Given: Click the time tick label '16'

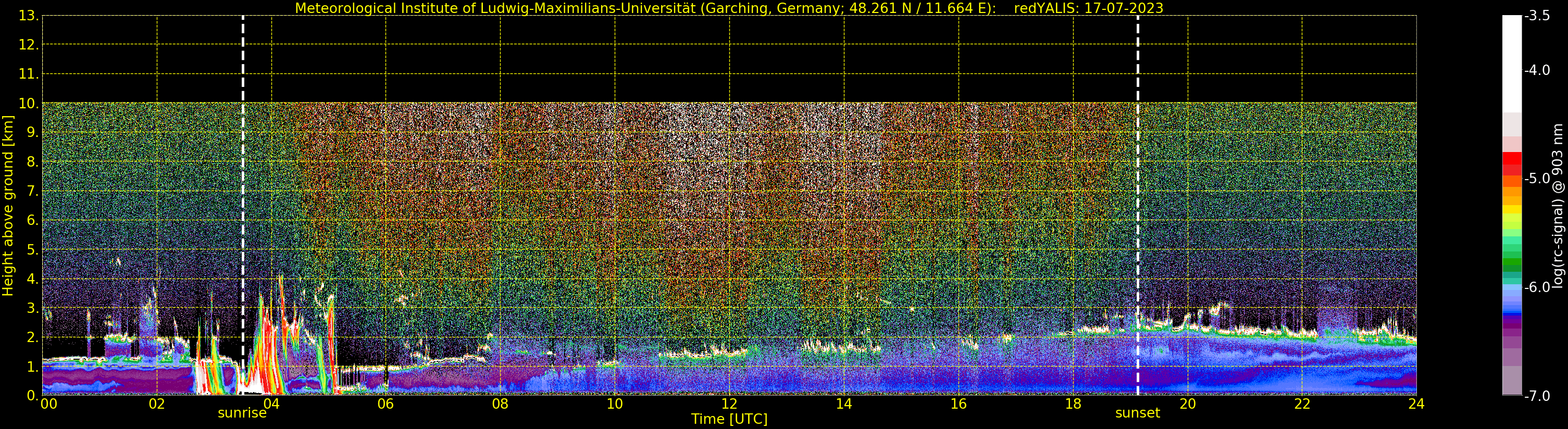Looking at the screenshot, I should (958, 404).
